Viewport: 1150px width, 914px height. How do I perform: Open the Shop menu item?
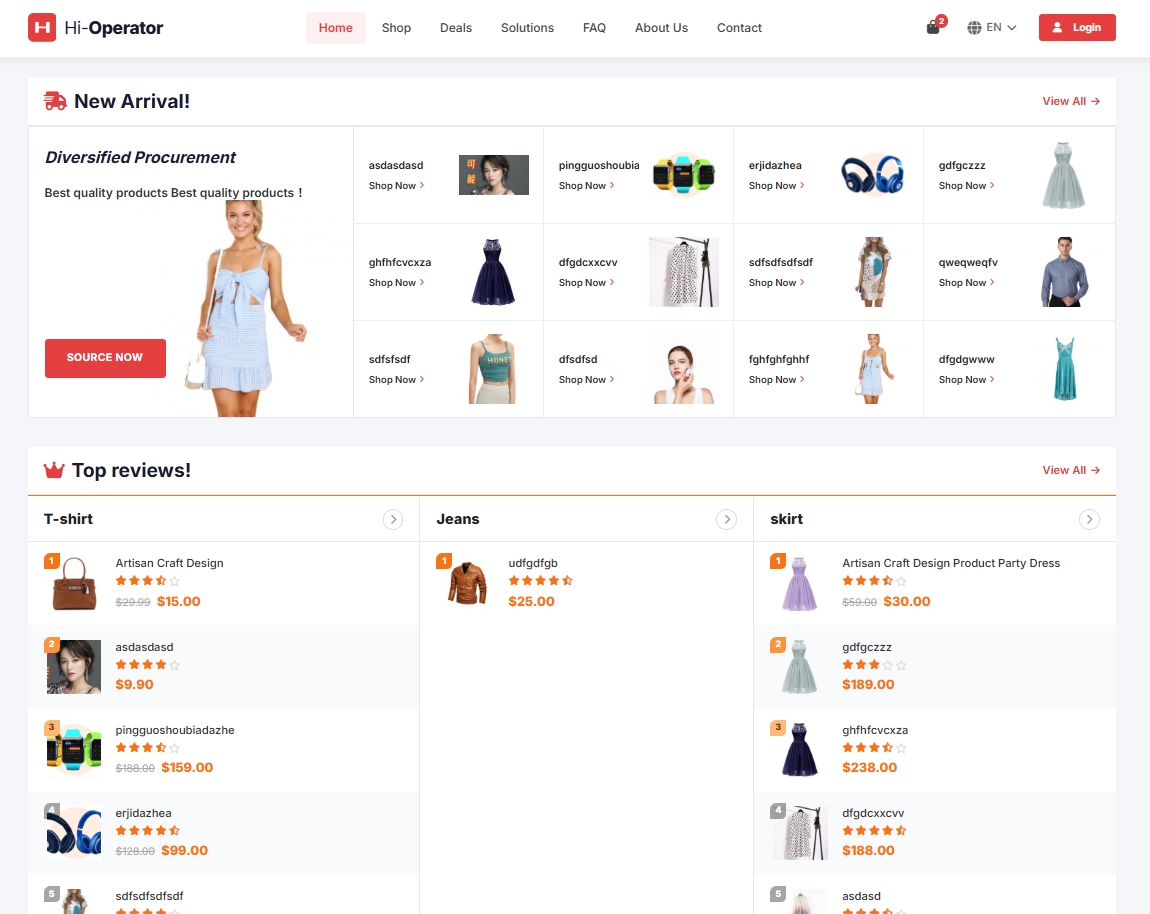pos(396,28)
